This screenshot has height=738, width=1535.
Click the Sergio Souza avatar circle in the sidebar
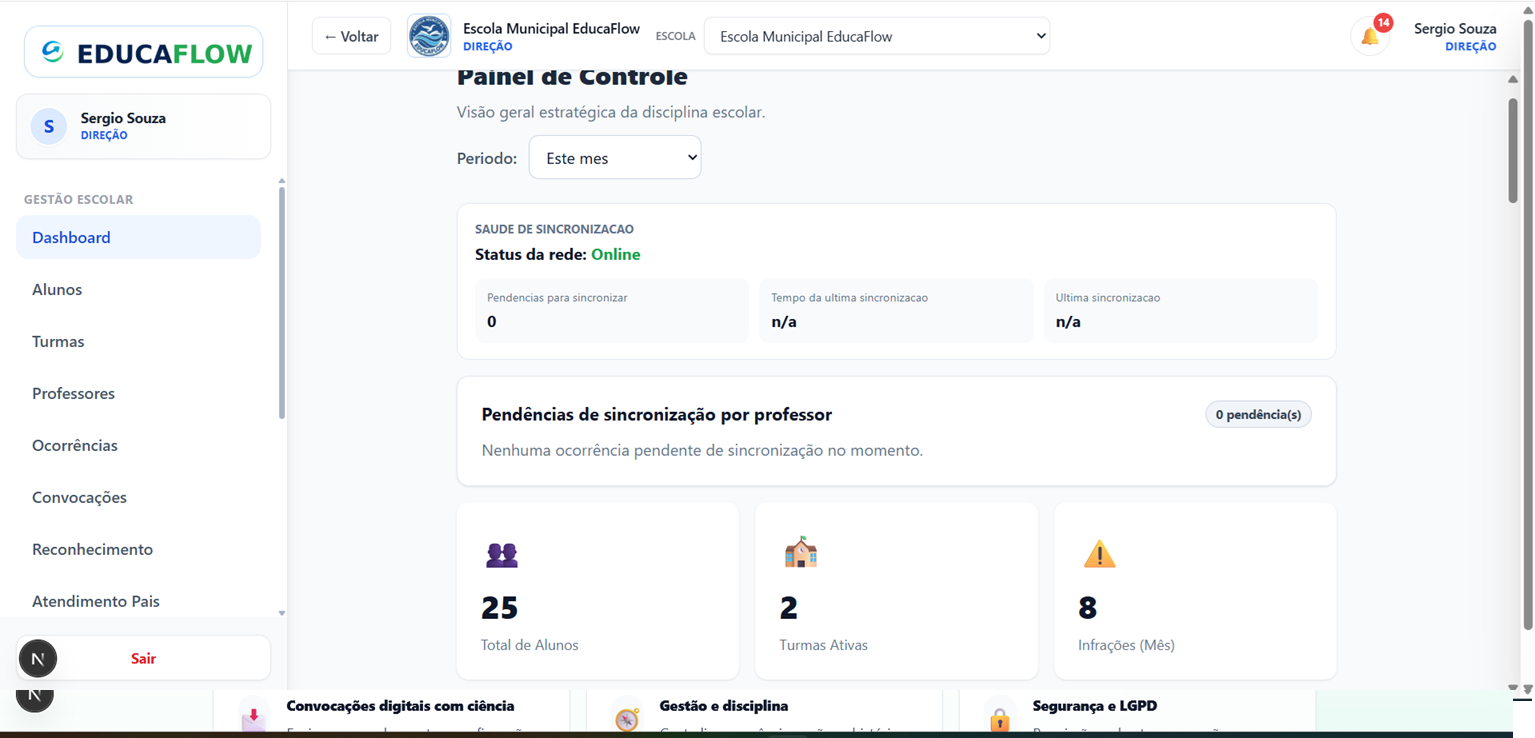tap(48, 126)
